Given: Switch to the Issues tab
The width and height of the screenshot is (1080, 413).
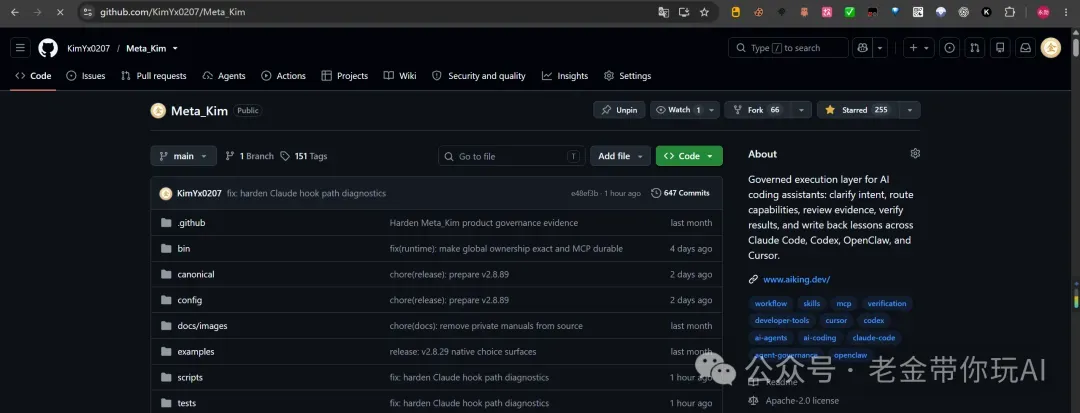Looking at the screenshot, I should [x=86, y=76].
